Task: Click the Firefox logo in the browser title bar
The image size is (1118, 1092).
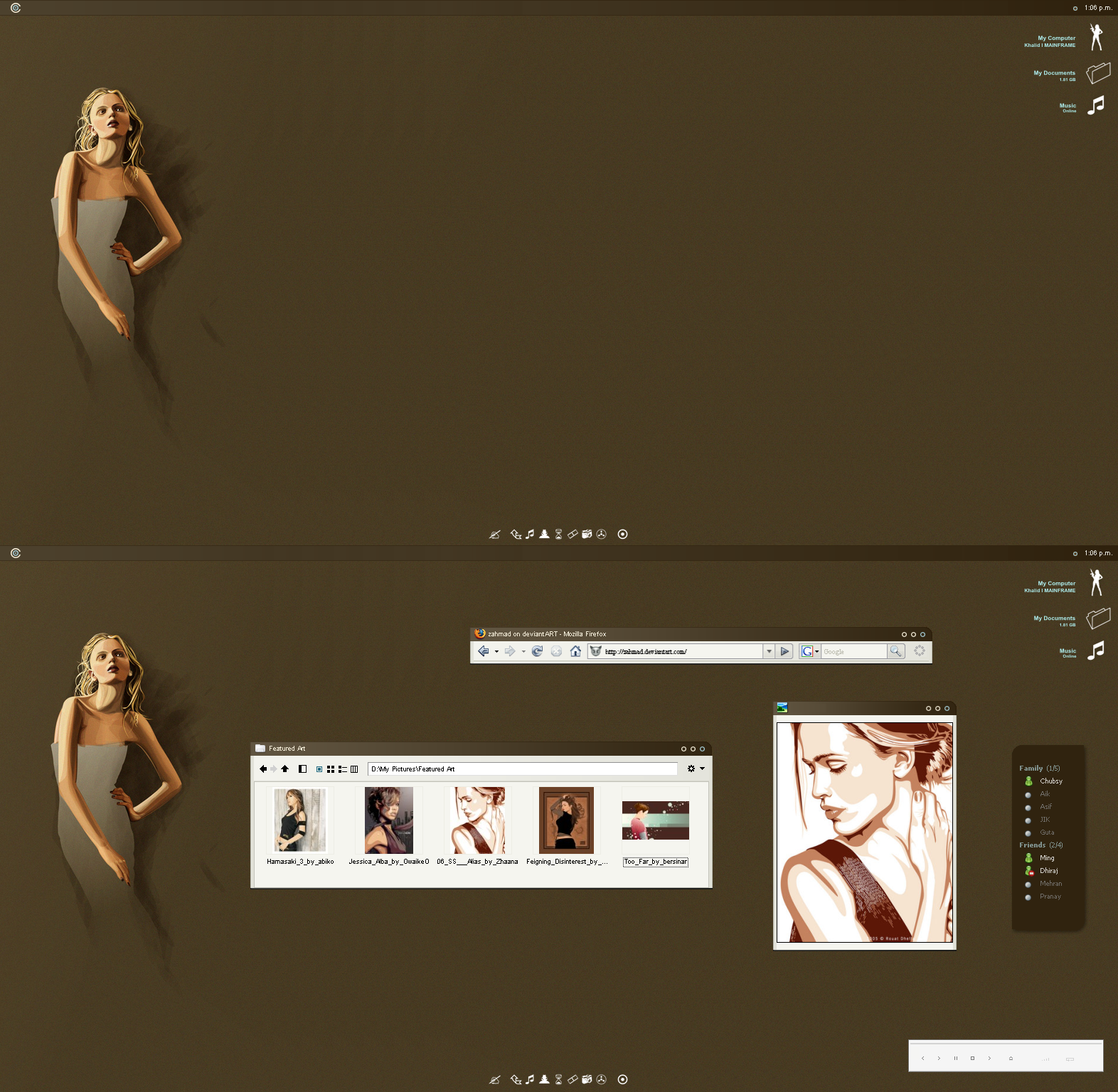Action: (x=480, y=633)
